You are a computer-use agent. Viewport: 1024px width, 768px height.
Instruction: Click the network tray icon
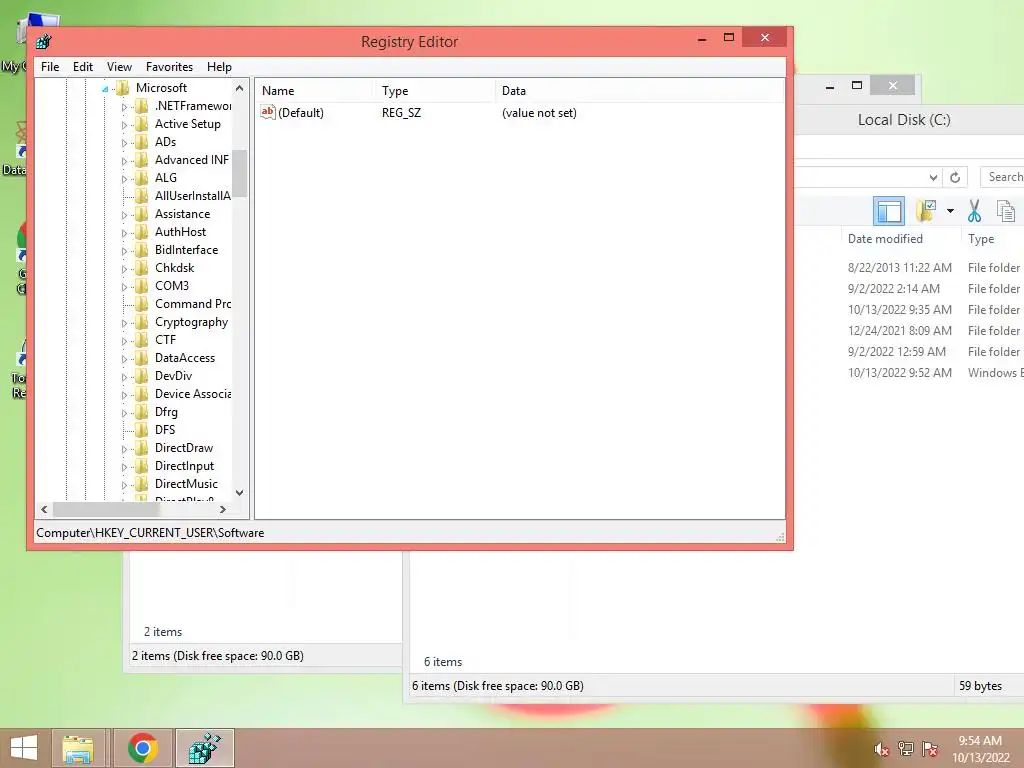(x=906, y=748)
